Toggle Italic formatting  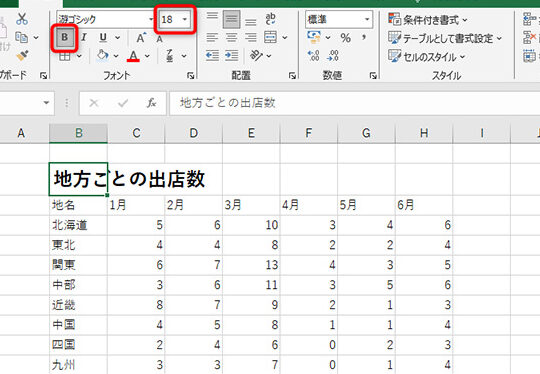coord(84,38)
